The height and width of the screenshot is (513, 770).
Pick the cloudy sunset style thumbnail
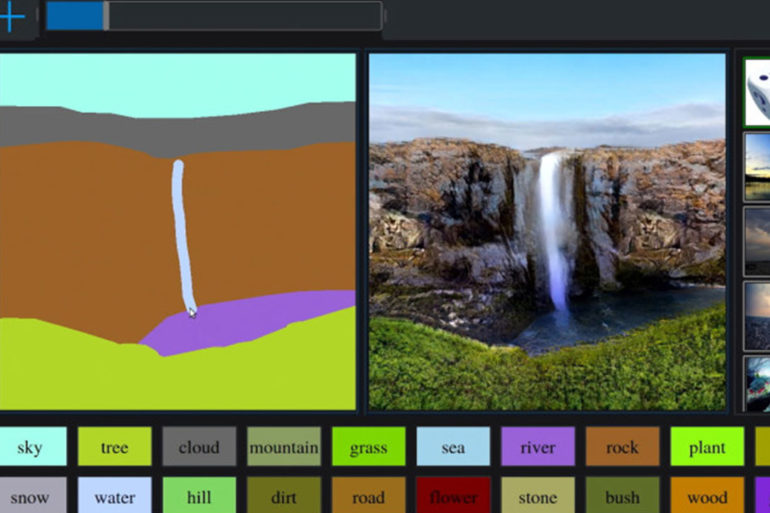point(757,316)
